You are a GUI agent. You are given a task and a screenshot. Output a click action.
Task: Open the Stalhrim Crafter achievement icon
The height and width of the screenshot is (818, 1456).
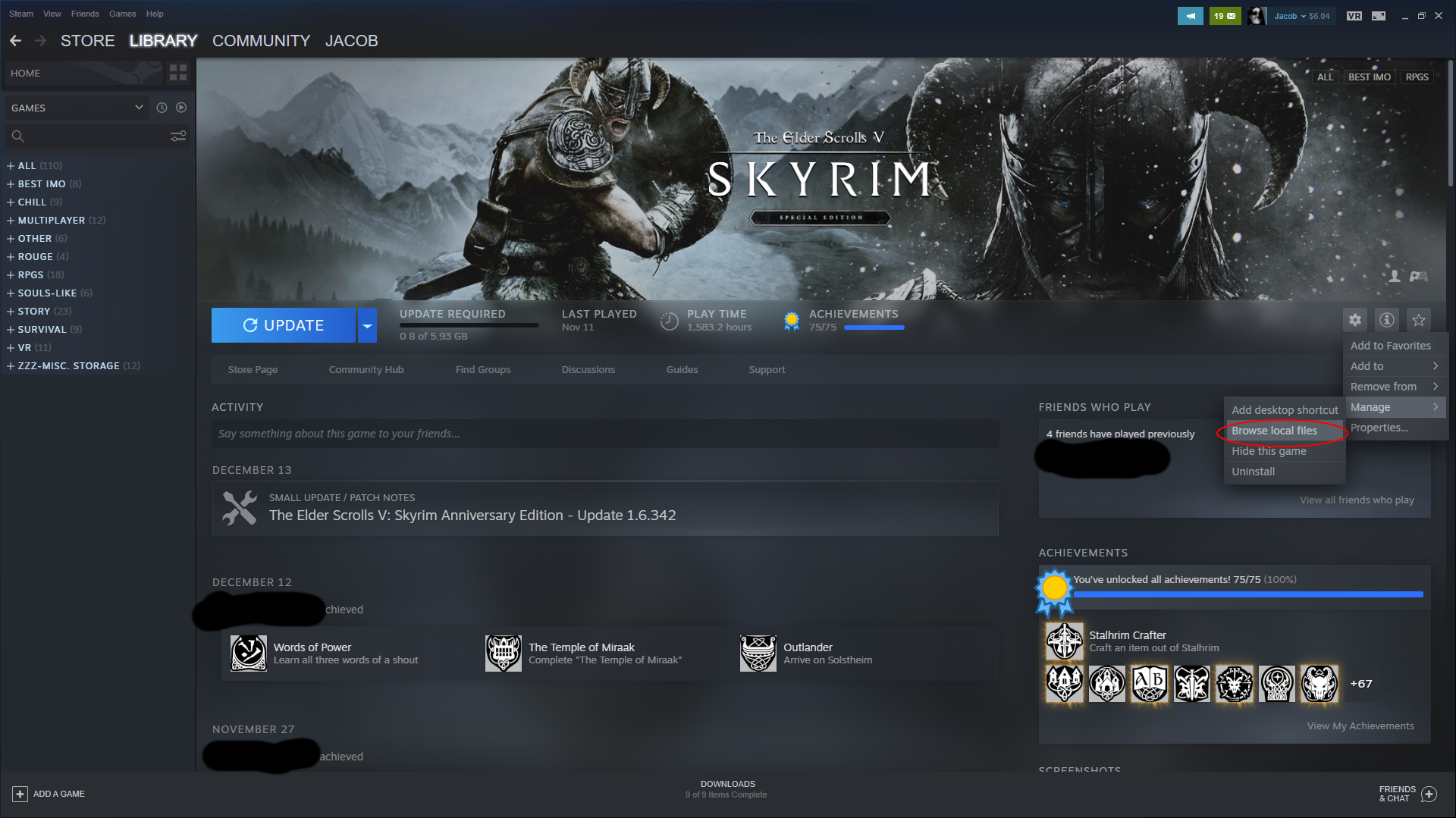coord(1065,641)
